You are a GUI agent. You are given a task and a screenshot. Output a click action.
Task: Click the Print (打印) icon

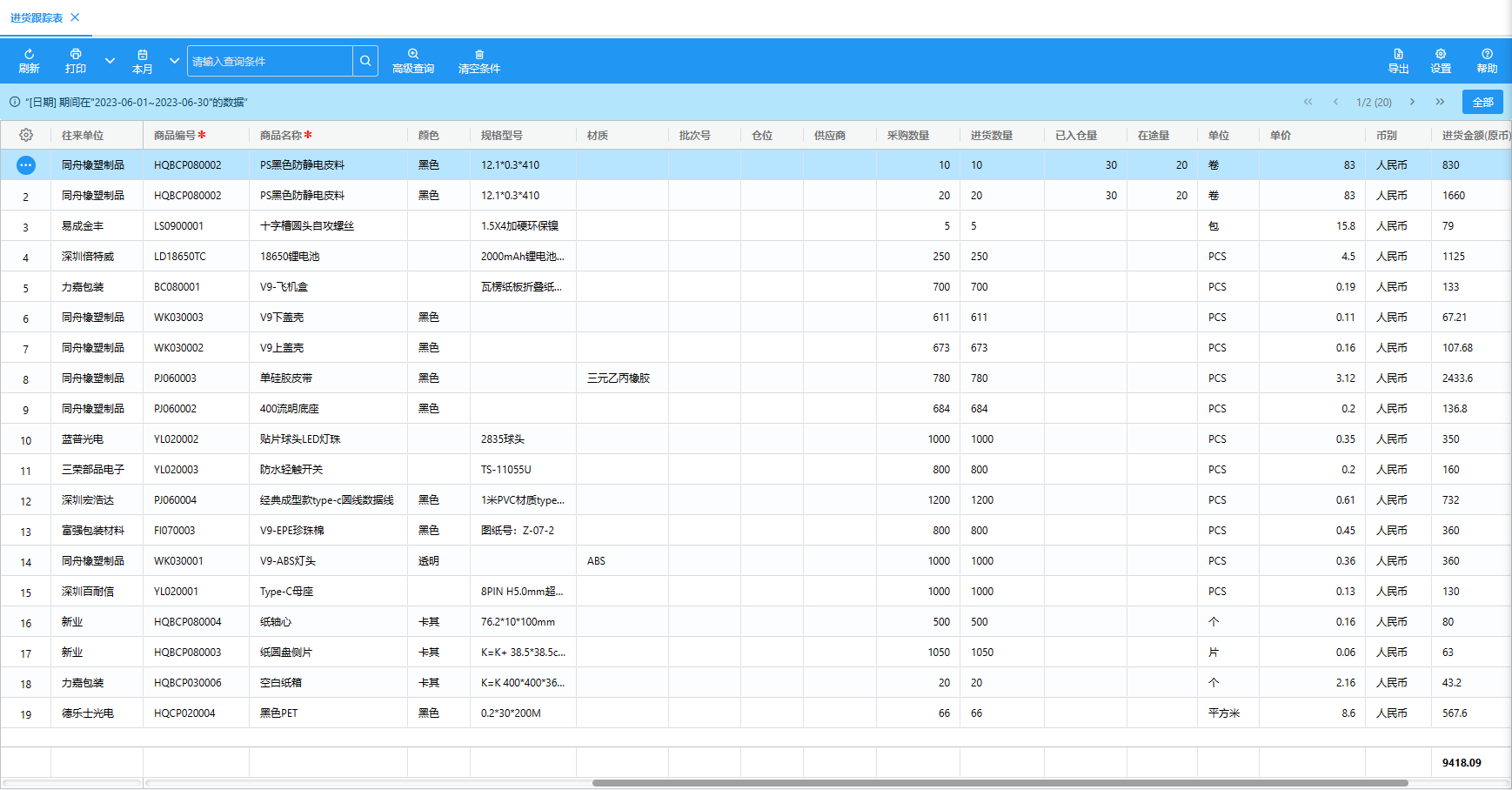[x=76, y=55]
